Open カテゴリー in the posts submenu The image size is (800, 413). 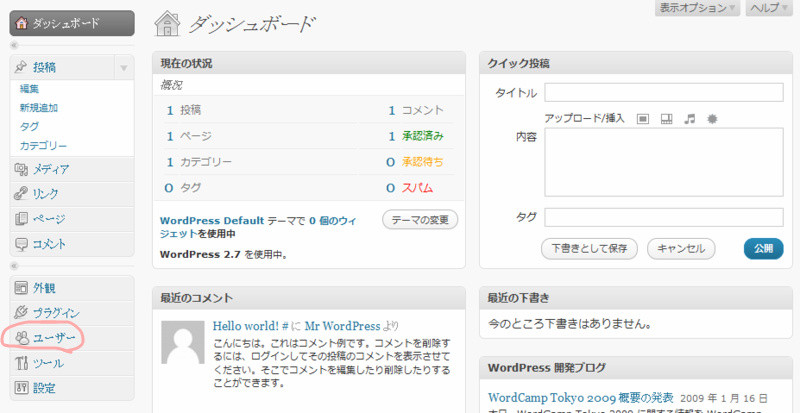[43, 146]
